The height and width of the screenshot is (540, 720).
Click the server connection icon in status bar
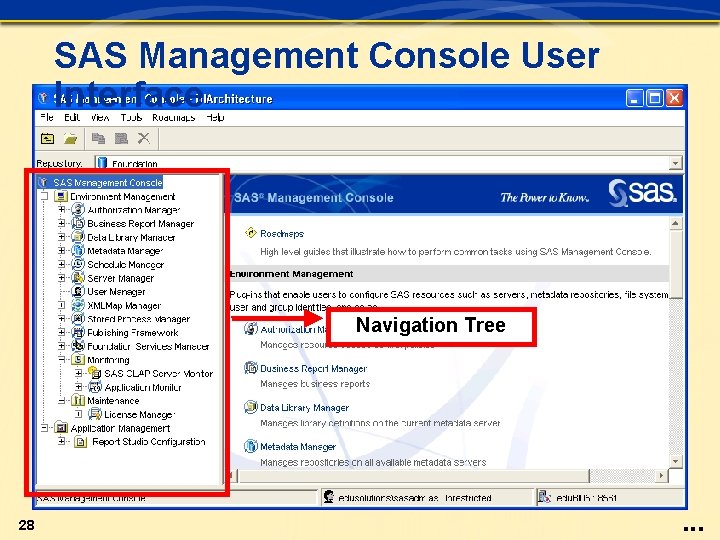pyautogui.click(x=544, y=497)
